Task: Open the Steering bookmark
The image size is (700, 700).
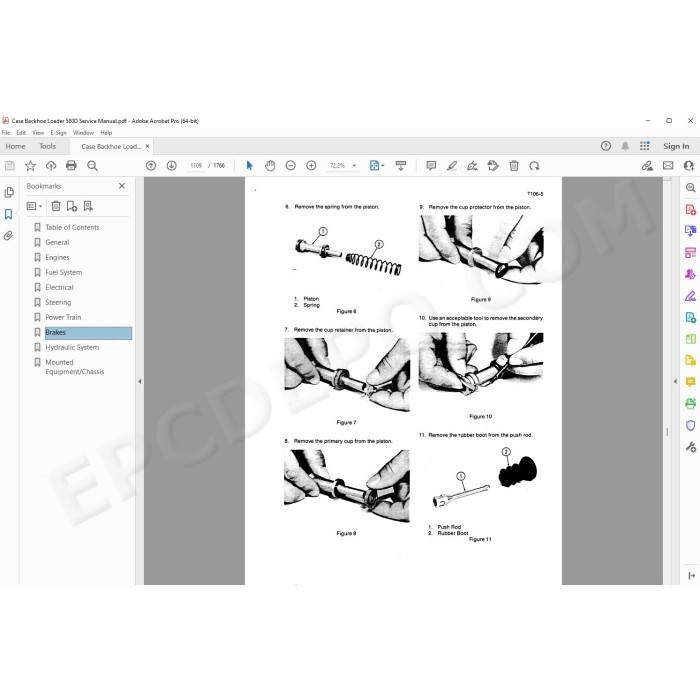Action: point(58,302)
